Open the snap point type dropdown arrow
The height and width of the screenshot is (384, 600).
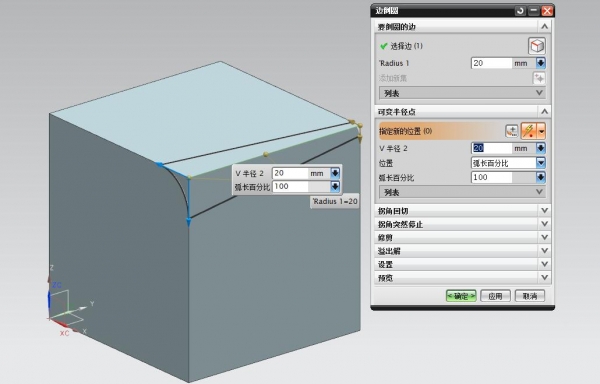(x=541, y=131)
